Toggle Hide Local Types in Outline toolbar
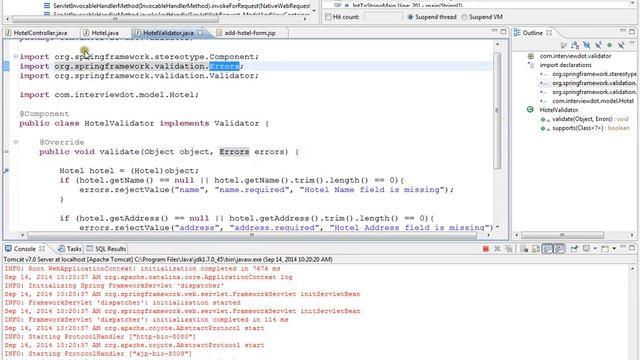The image size is (640, 360). coord(621,45)
